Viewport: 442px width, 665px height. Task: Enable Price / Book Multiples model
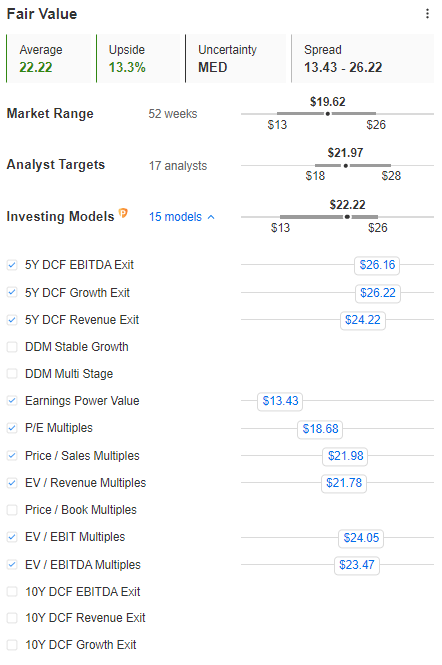pyautogui.click(x=12, y=510)
